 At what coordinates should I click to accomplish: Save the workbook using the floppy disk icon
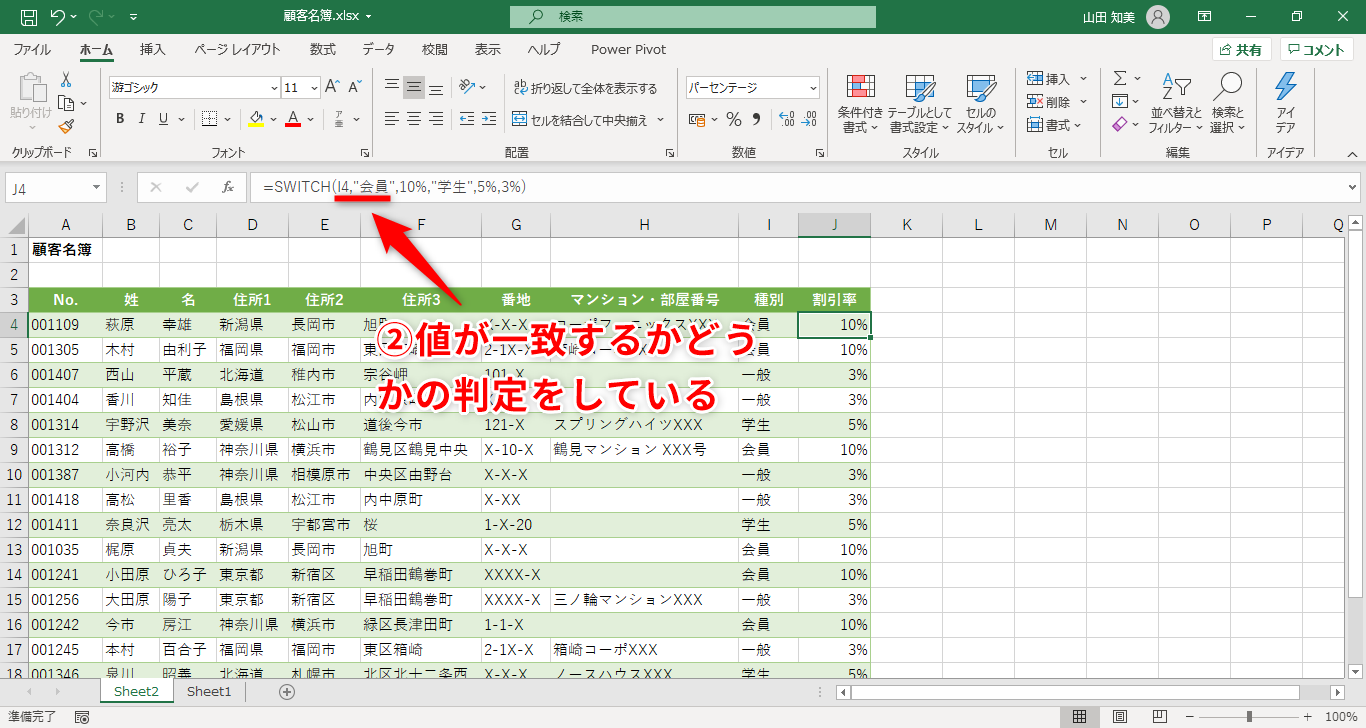click(x=29, y=17)
